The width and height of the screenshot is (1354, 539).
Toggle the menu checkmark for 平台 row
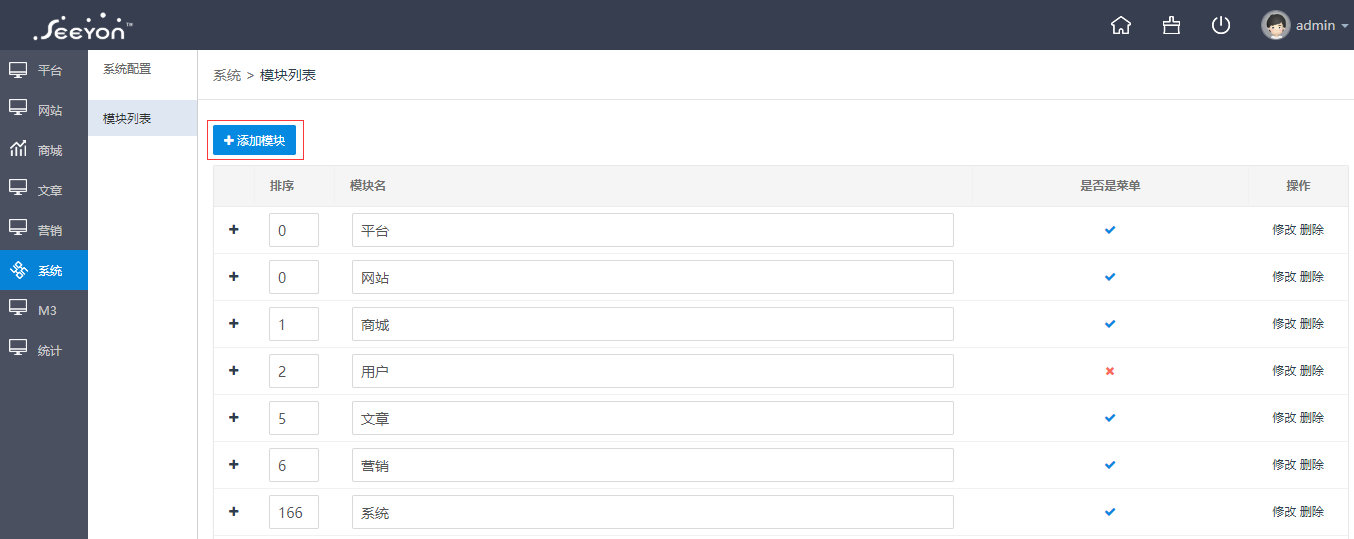(1110, 230)
